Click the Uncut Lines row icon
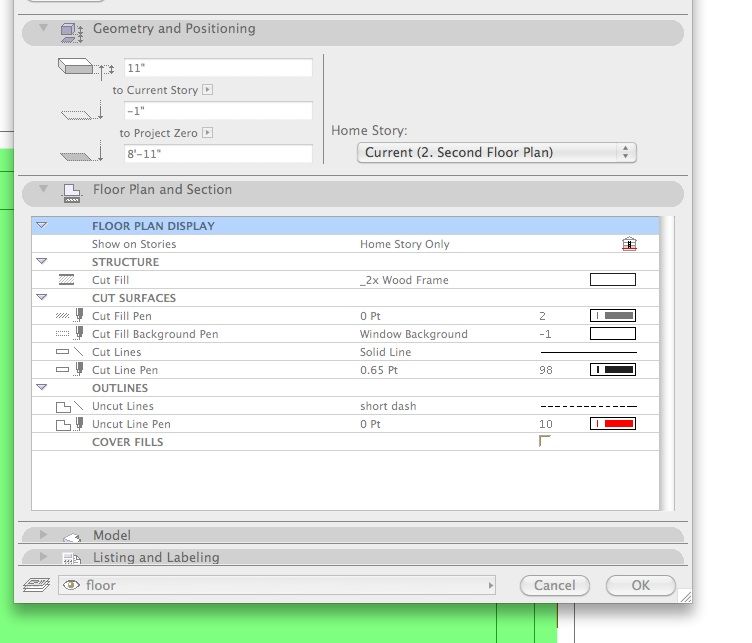Screen dimensions: 752x643 coord(70,407)
